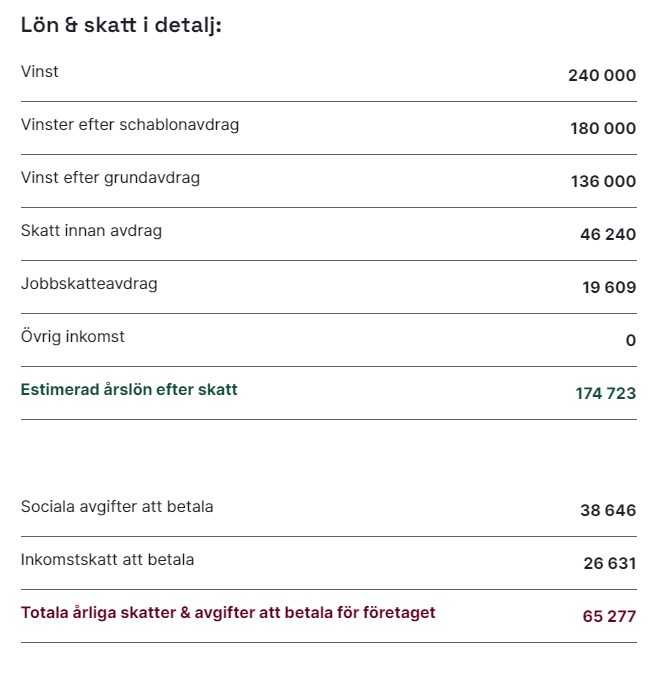Click "Vinst efter grundavdrag" label
Screen dimensions: 657x683
point(110,178)
